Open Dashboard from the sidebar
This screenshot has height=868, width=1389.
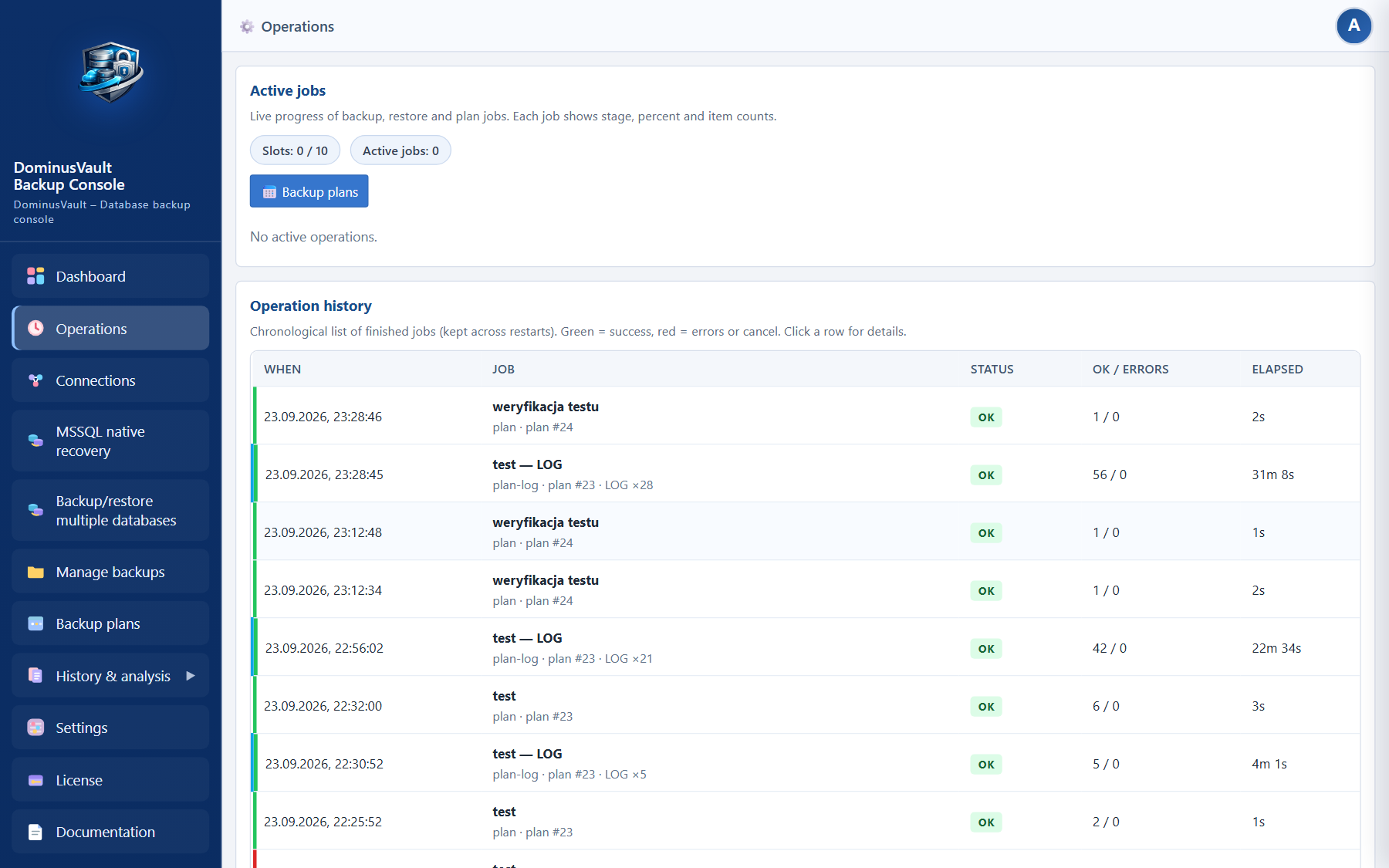[x=110, y=276]
